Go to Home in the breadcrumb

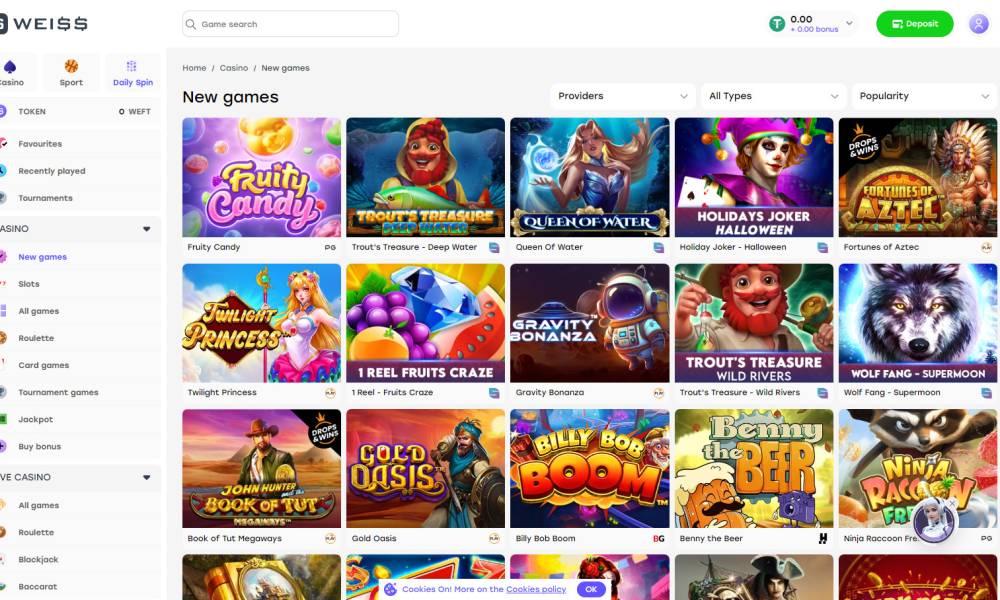[194, 68]
